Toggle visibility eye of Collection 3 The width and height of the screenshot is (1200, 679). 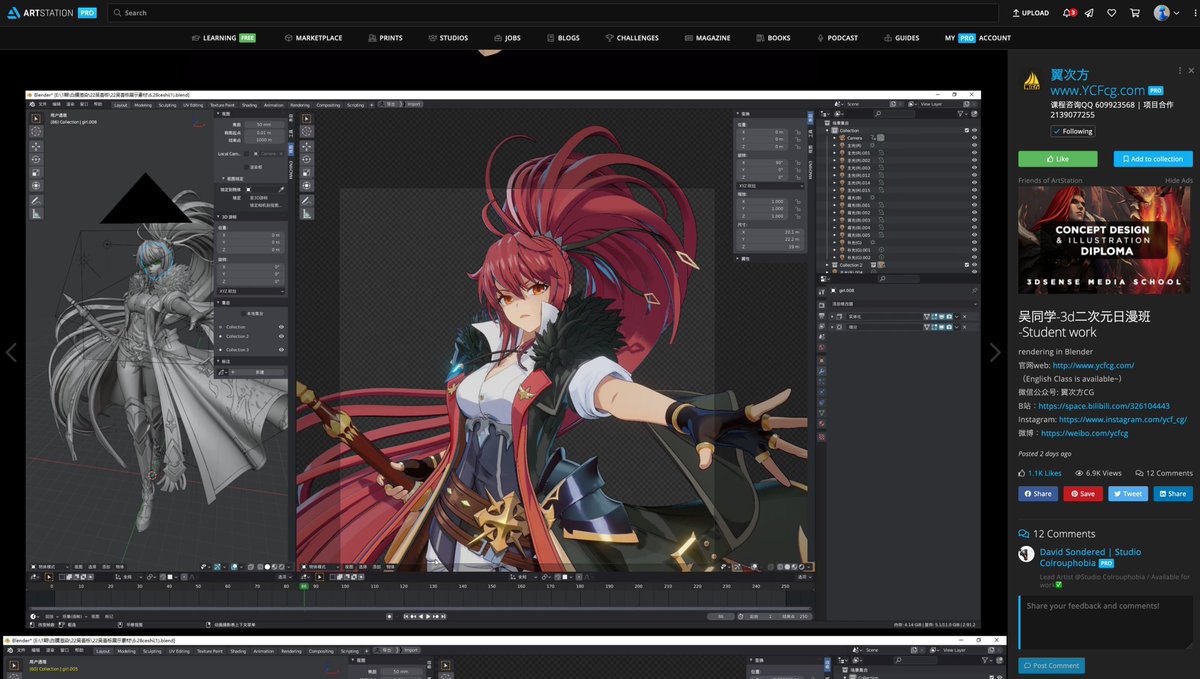coord(281,350)
